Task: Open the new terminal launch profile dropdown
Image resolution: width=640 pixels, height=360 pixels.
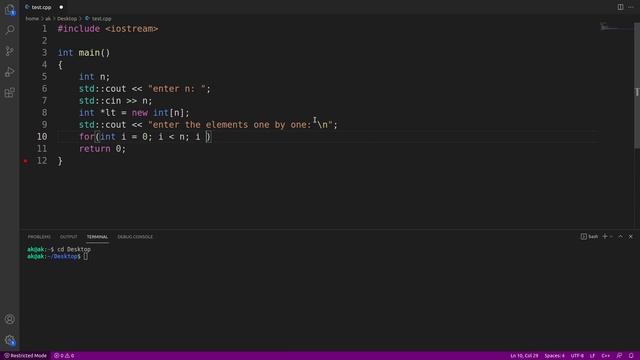Action: coord(611,237)
